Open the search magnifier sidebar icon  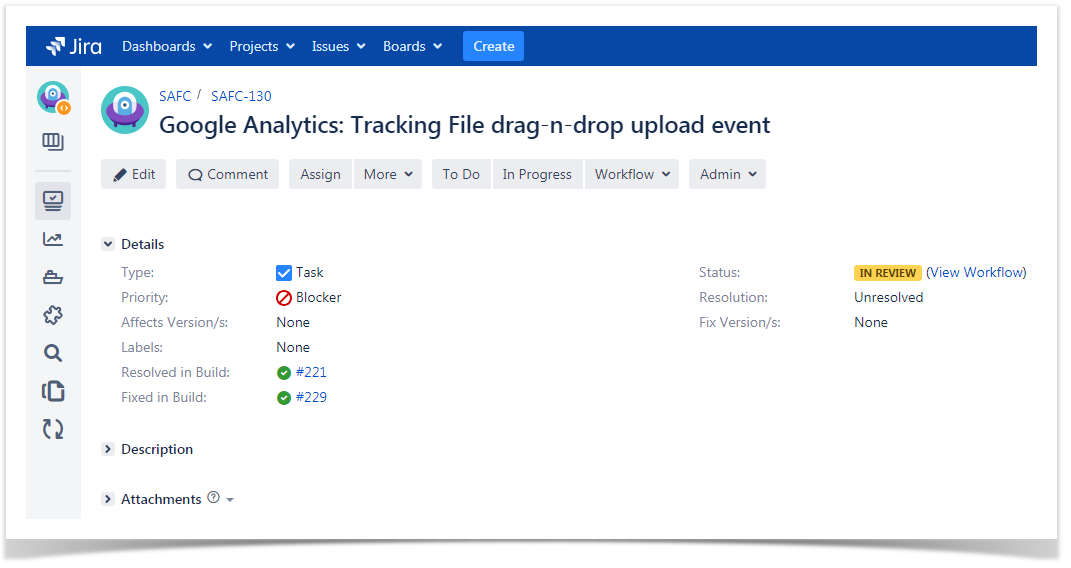(x=53, y=353)
